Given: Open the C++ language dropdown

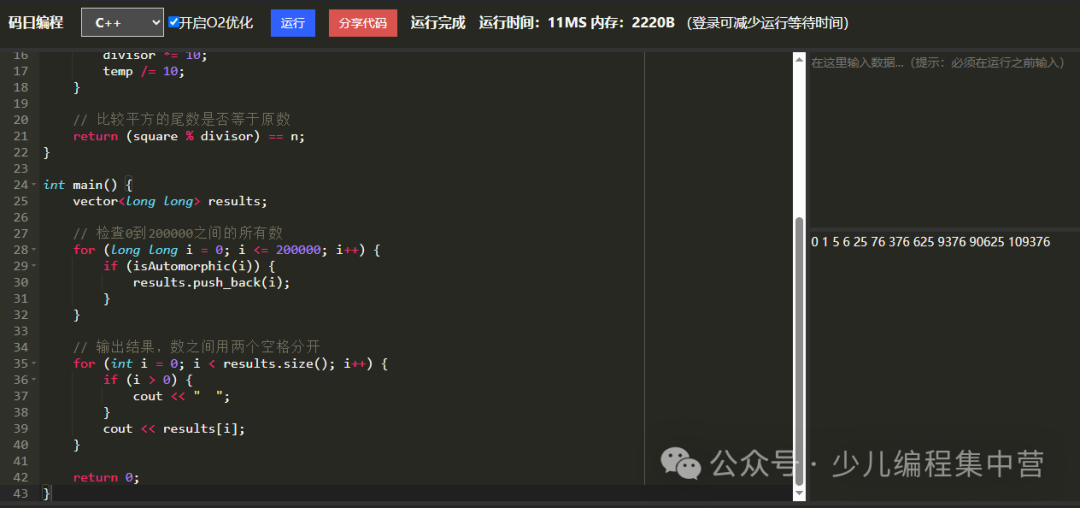Looking at the screenshot, I should (x=122, y=22).
